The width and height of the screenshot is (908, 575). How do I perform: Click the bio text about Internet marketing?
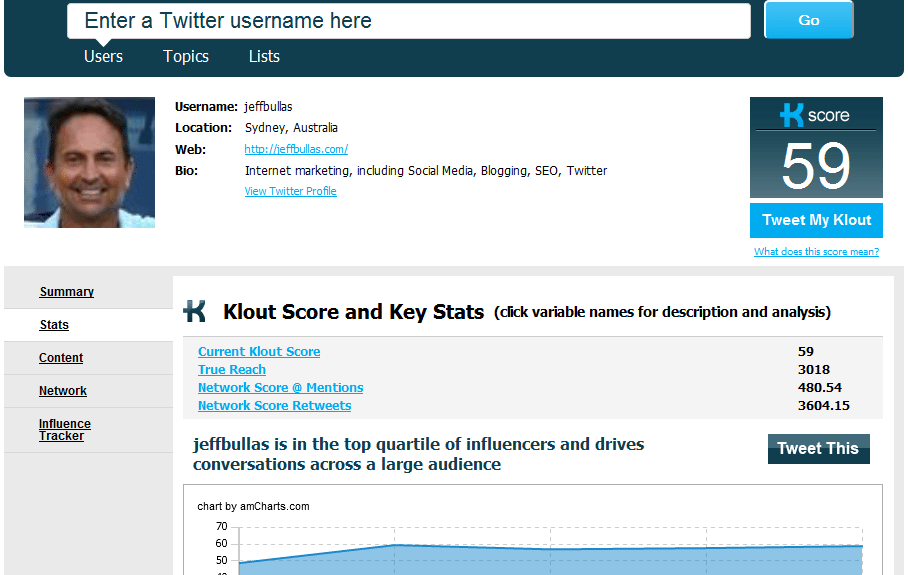pyautogui.click(x=426, y=171)
